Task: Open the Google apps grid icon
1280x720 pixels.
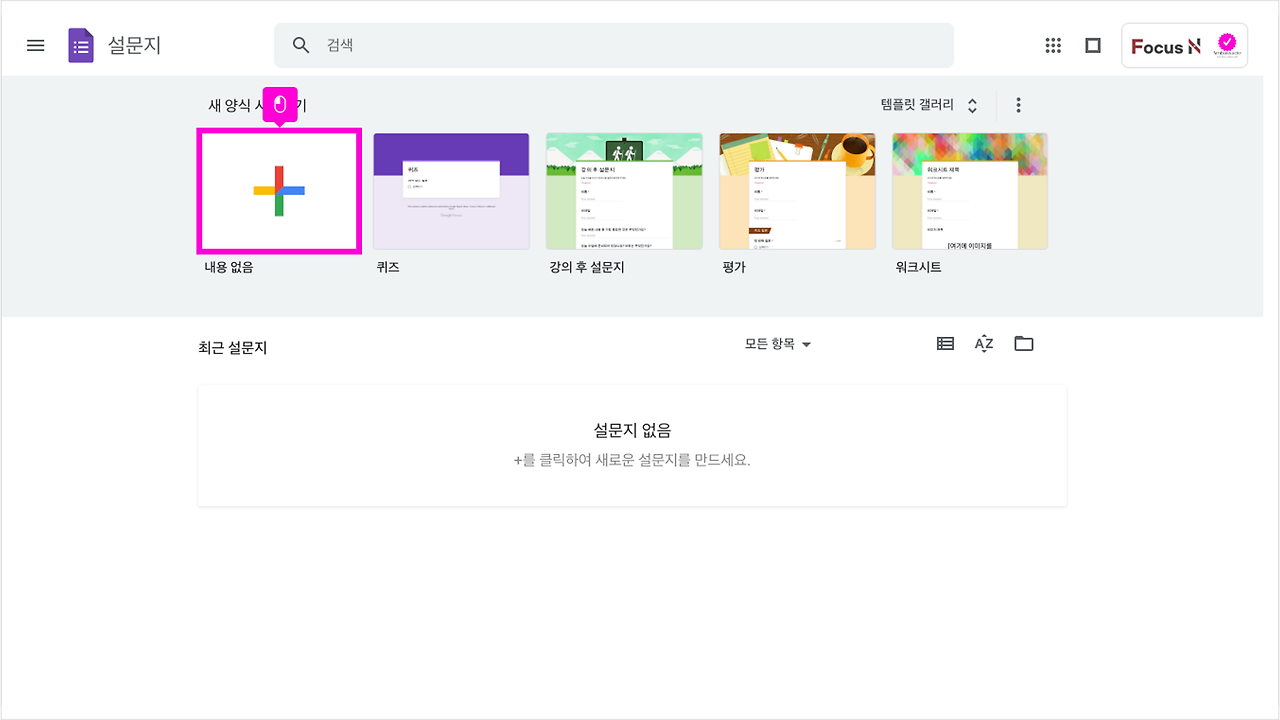Action: [x=1053, y=45]
